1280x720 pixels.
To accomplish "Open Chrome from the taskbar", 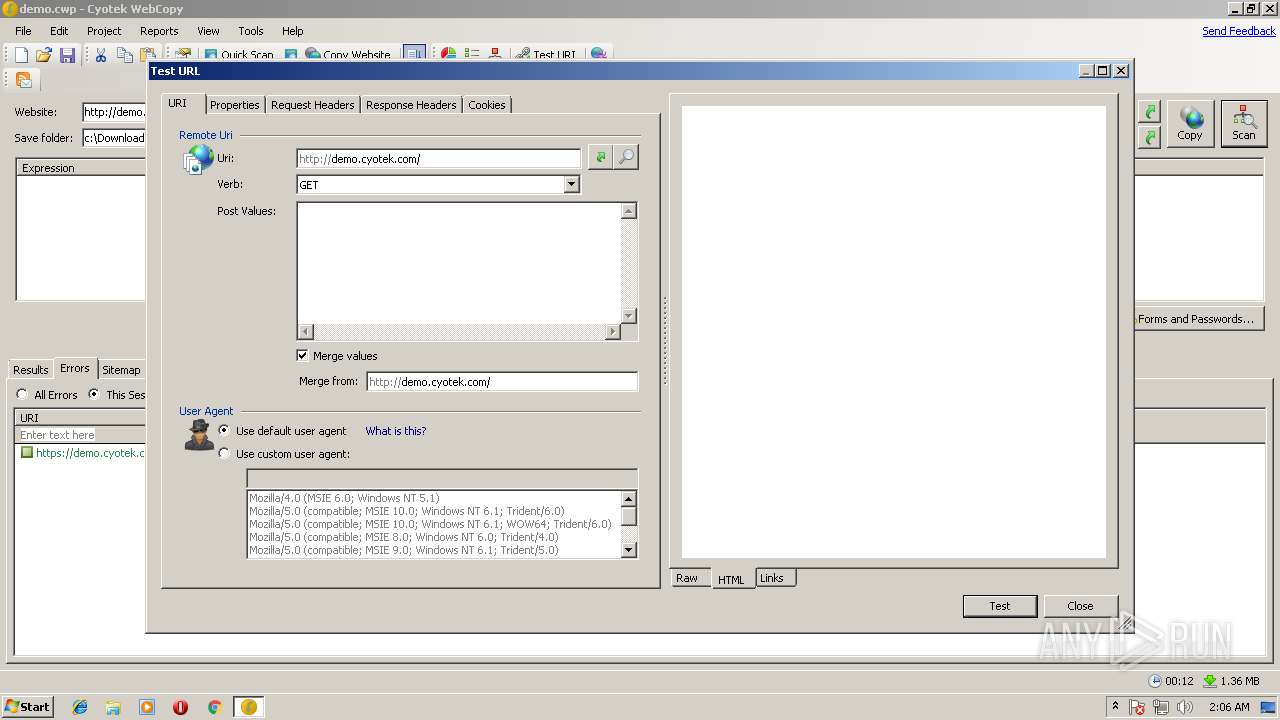I will pos(214,707).
